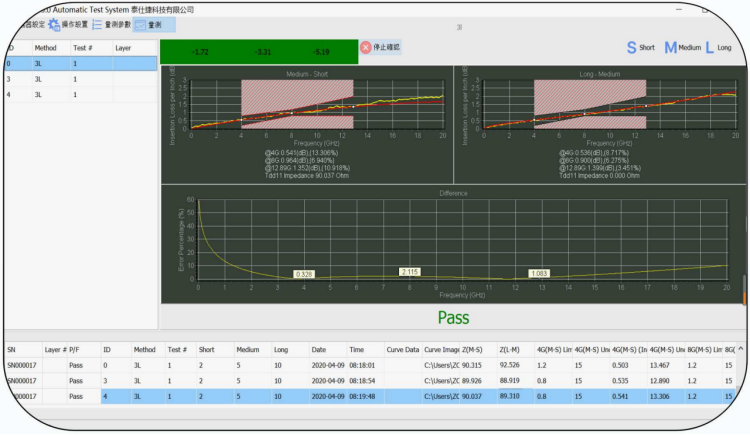Select the 量測 measurement chart icon

[140, 25]
